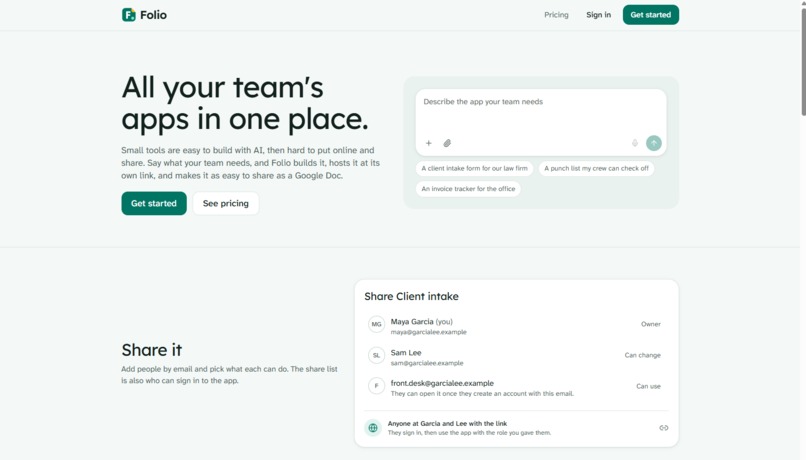The image size is (806, 460).
Task: Click the SL avatar for Sam Lee
Action: point(376,355)
